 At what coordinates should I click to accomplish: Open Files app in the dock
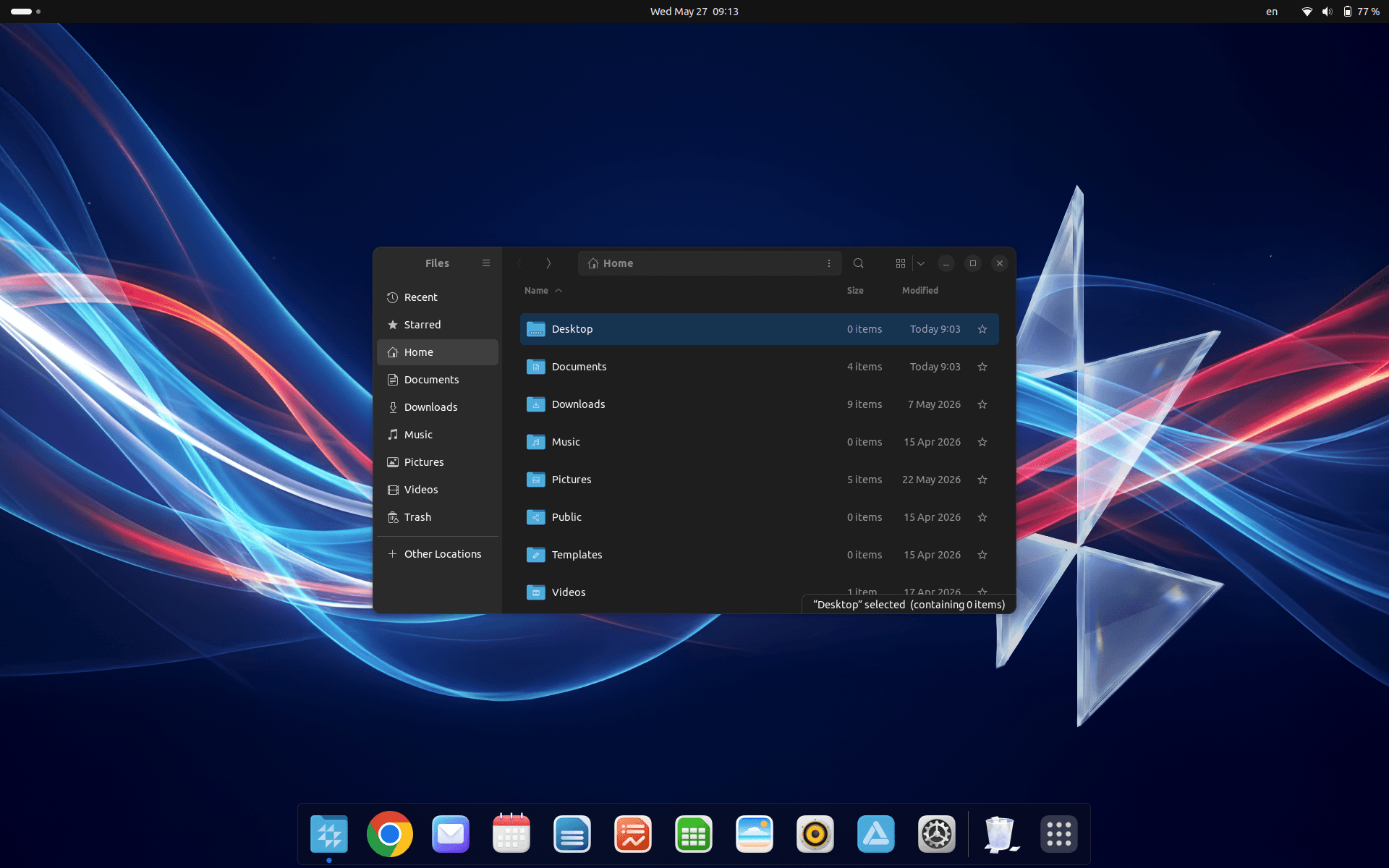[x=329, y=834]
